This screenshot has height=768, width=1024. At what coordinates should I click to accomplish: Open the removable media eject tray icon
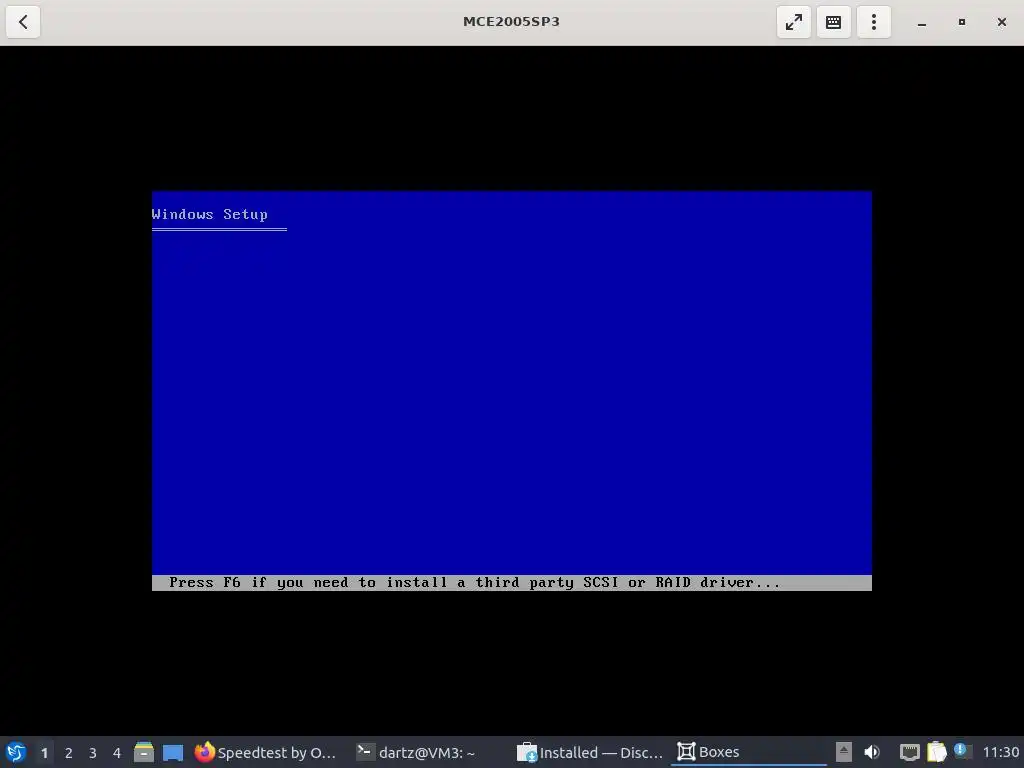coord(844,752)
